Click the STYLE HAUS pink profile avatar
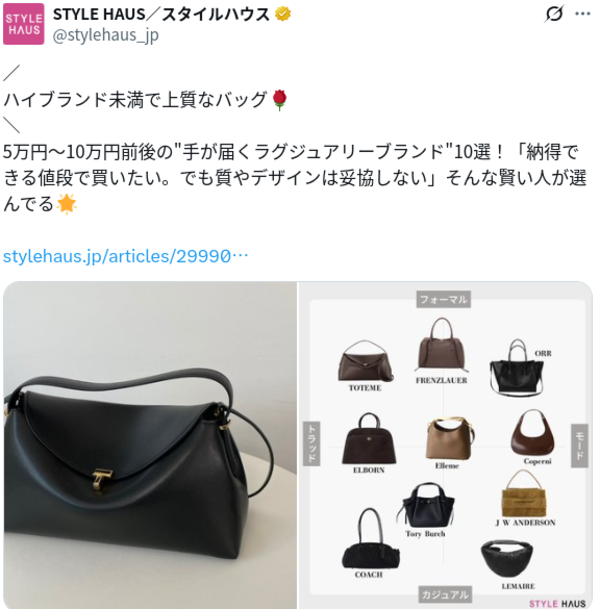 pyautogui.click(x=24, y=24)
